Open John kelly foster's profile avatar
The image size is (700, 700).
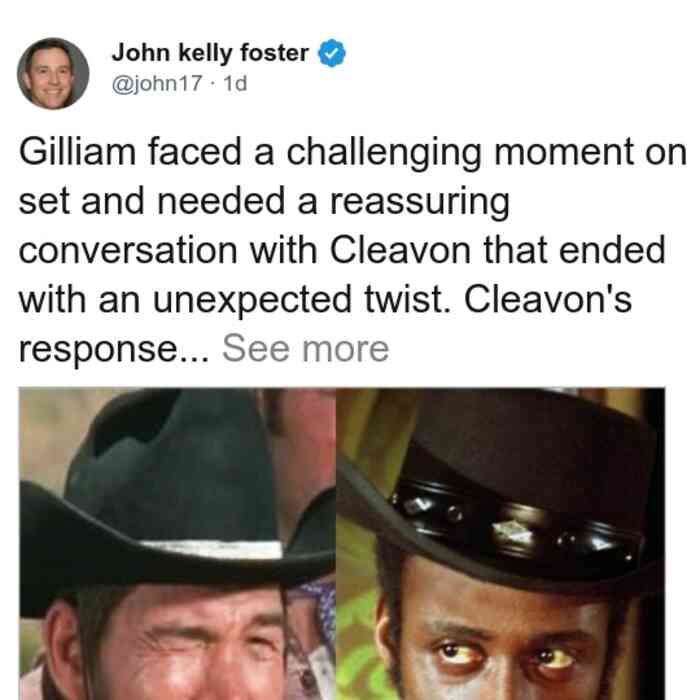[53, 74]
